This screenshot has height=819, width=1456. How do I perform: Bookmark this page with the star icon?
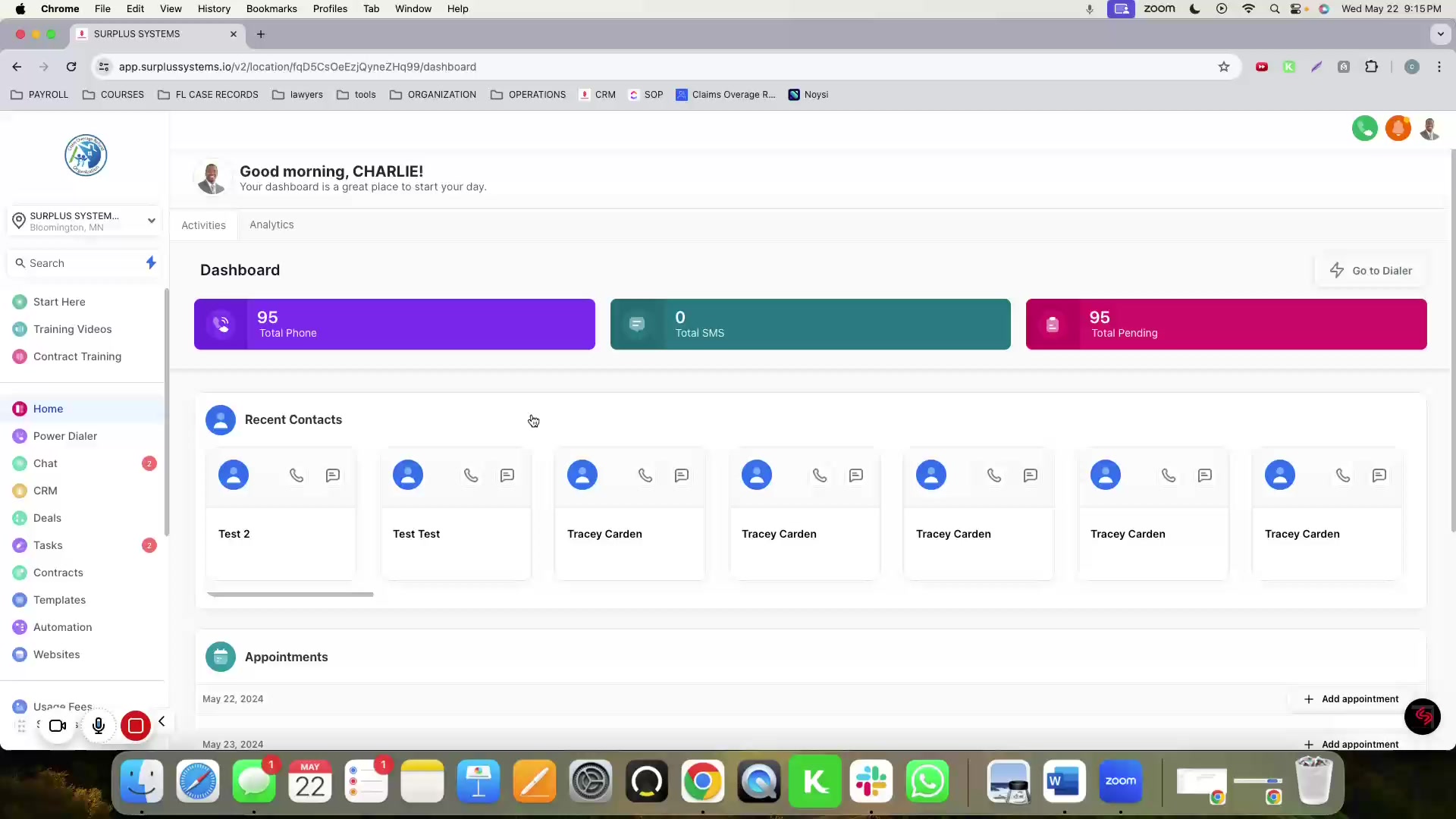point(1223,67)
